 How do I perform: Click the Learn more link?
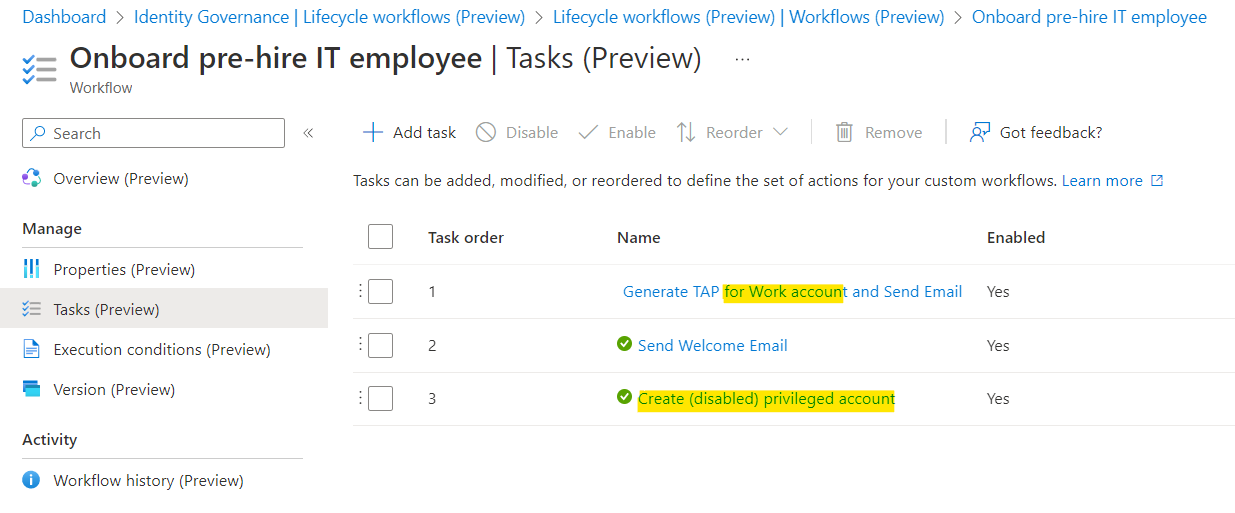pyautogui.click(x=1102, y=180)
